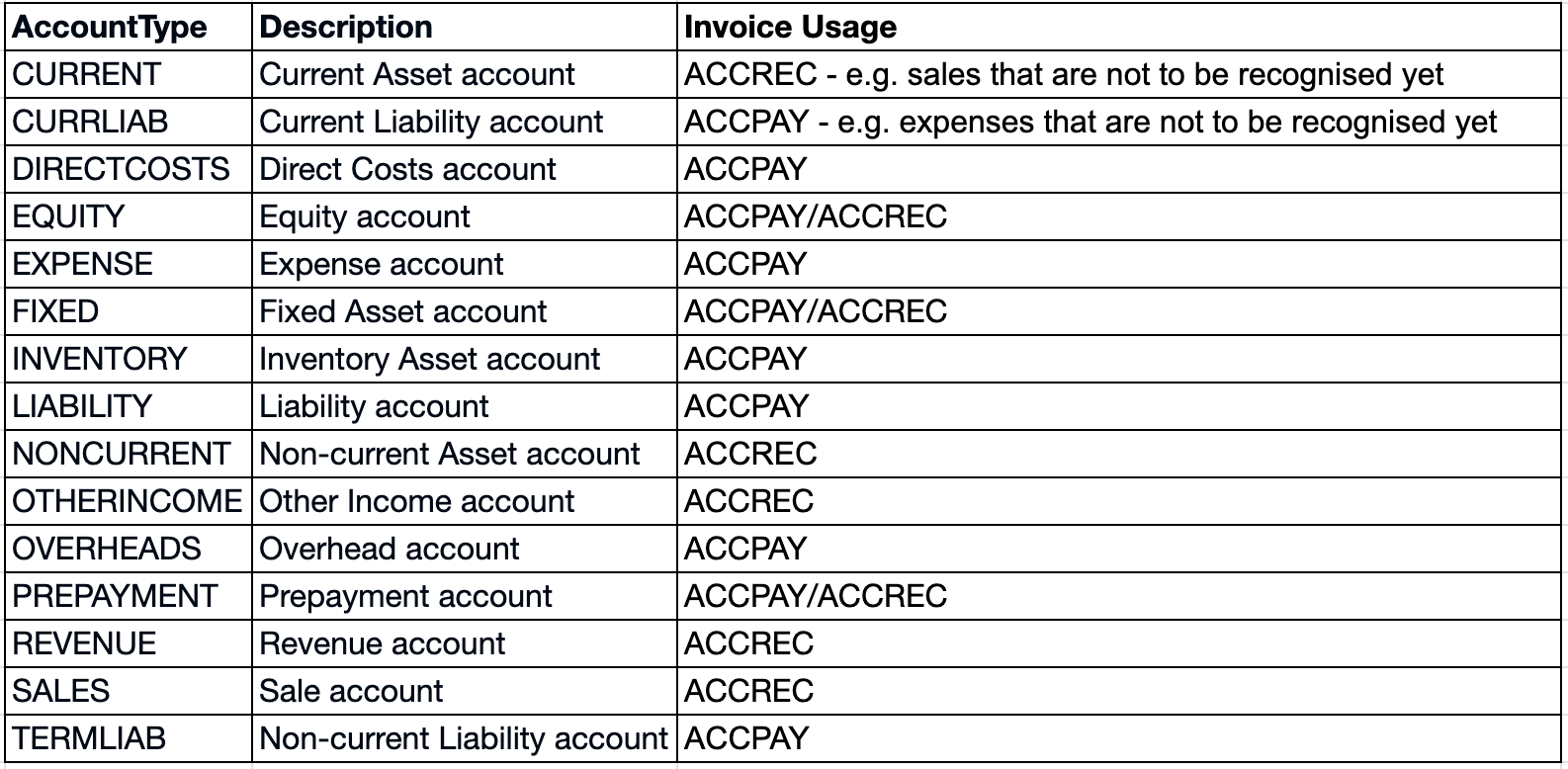Select the Revenue account description cell
This screenshot has height=769, width=1568.
pos(382,643)
